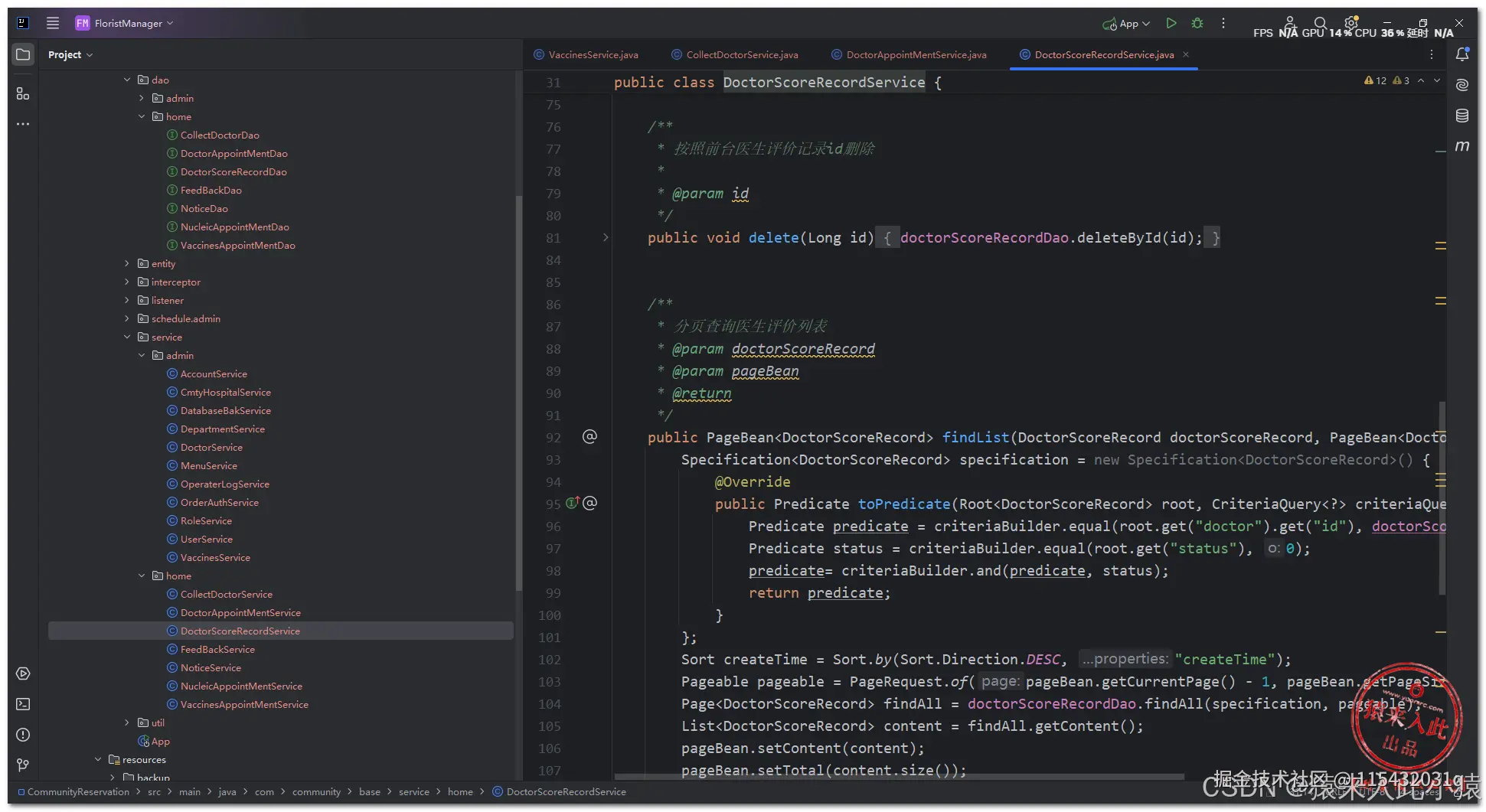Open more run actions menu
This screenshot has height=812, width=1486.
coord(1223,24)
